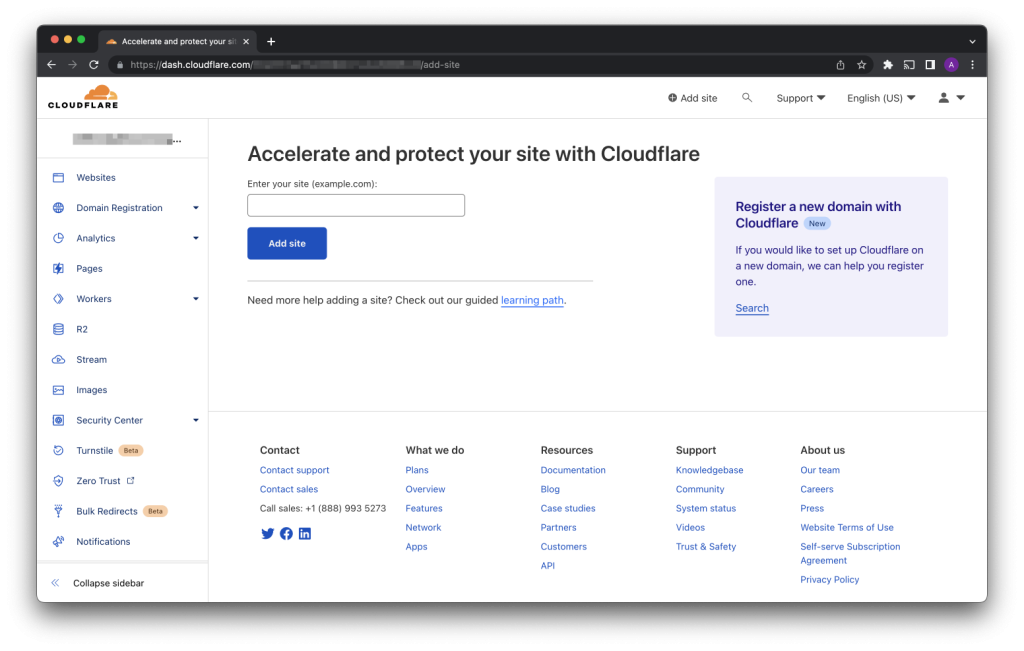
Task: Open the English (US) language dropdown
Action: [880, 98]
